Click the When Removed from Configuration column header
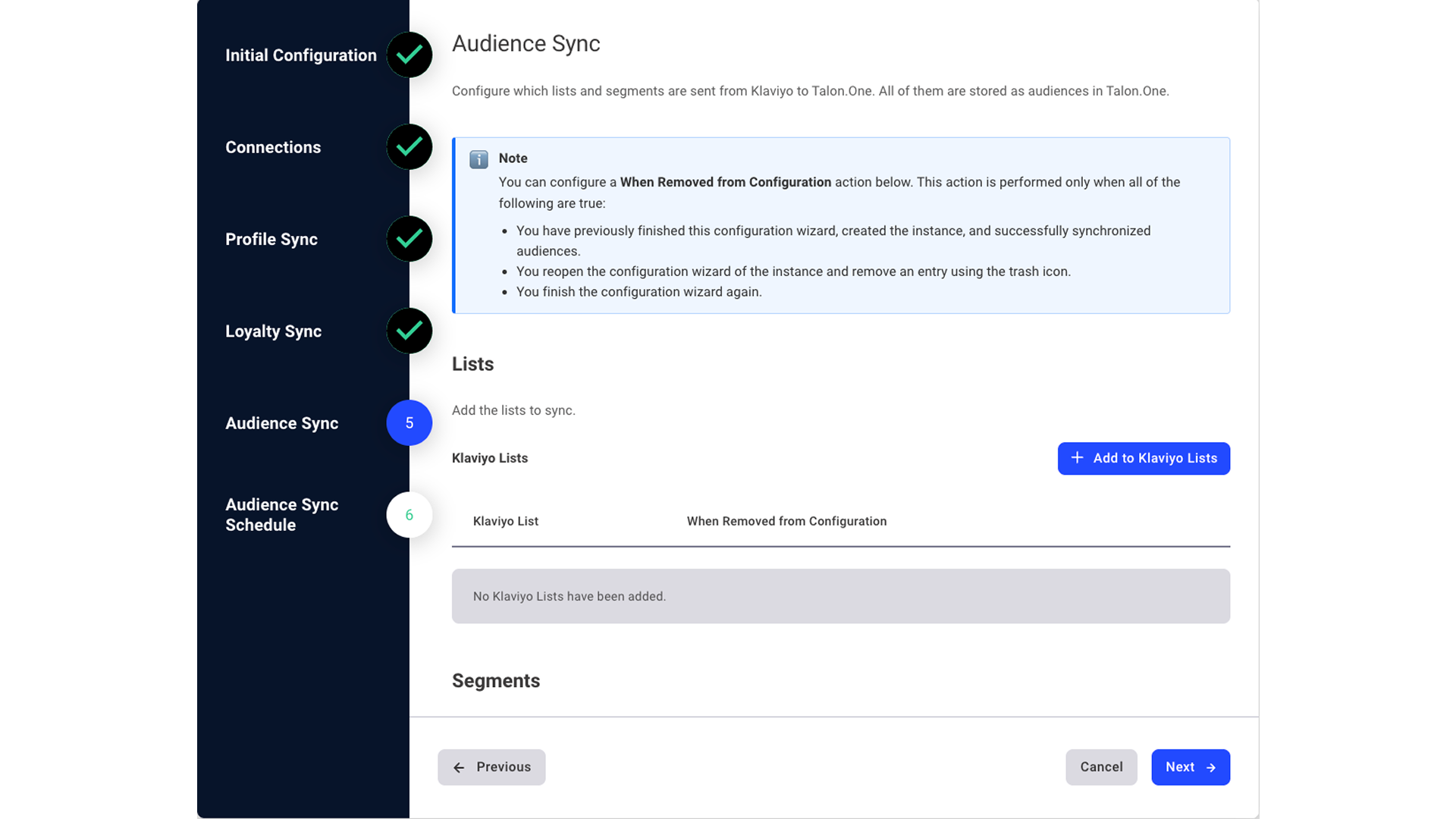The width and height of the screenshot is (1456, 819). [786, 521]
